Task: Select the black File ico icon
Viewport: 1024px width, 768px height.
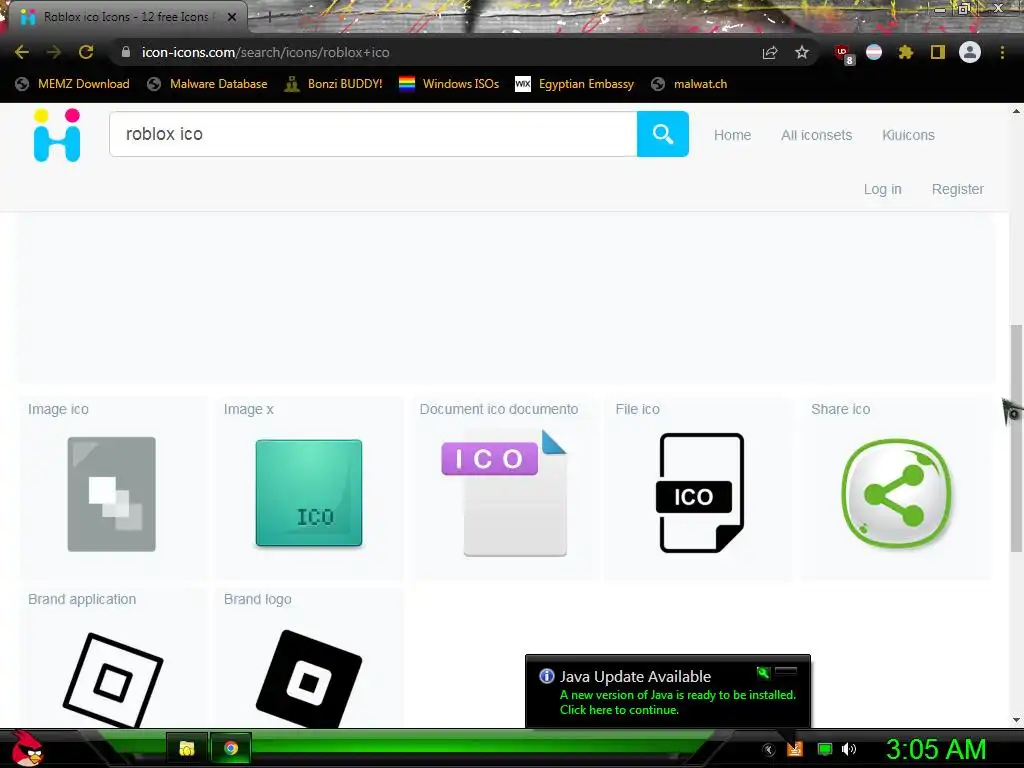Action: pos(701,492)
